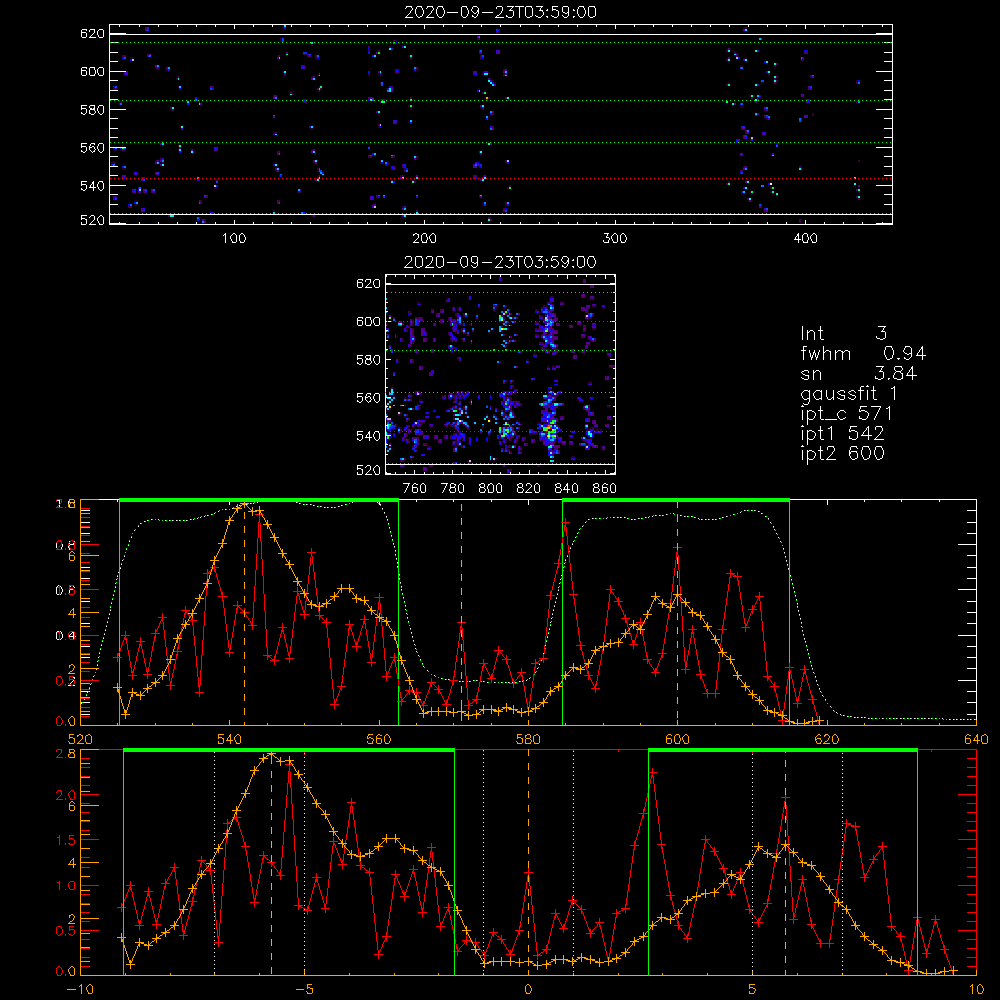Select the 'sn 3.84' annotation line

(x=858, y=373)
